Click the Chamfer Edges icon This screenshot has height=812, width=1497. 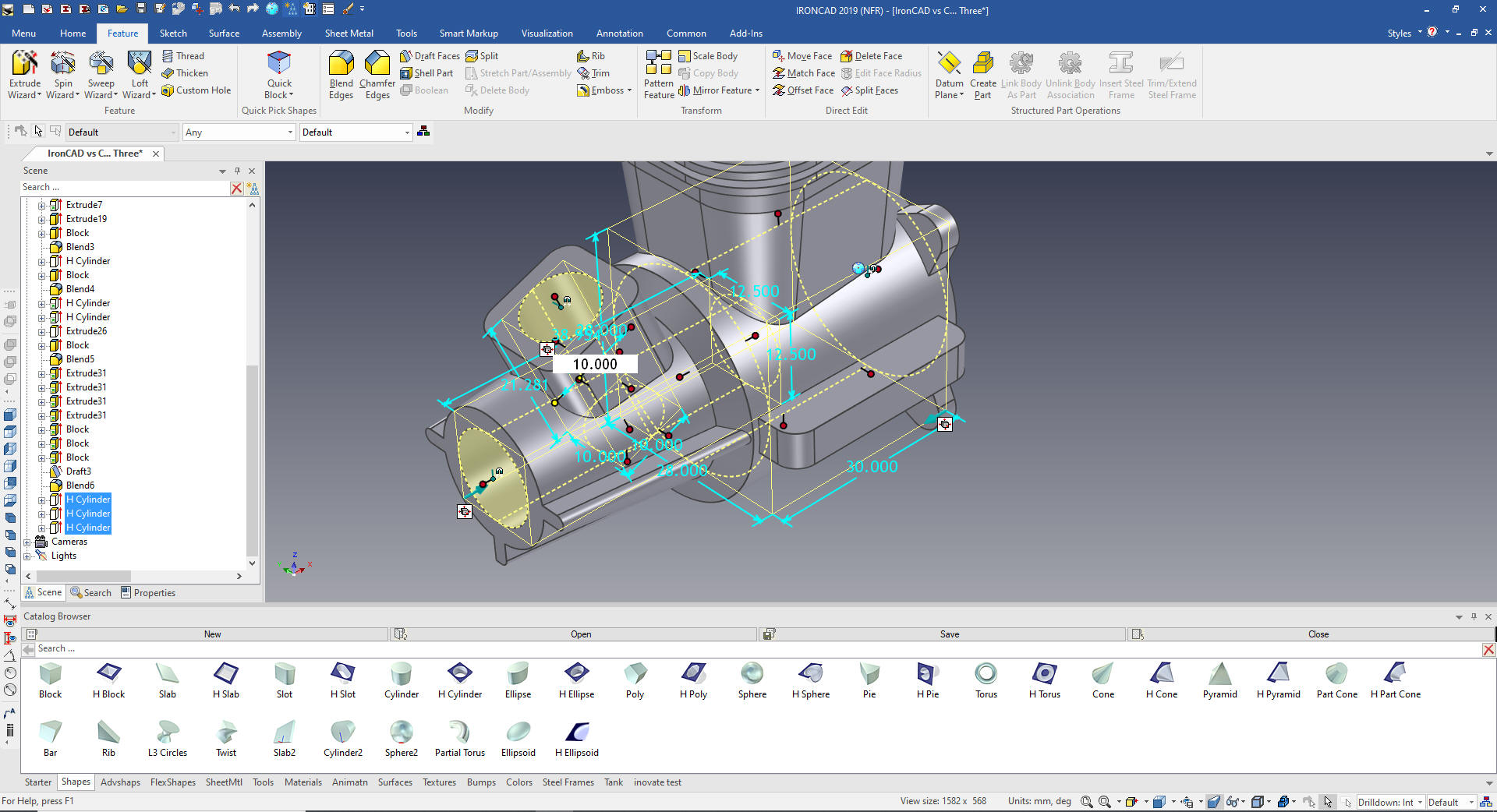[x=377, y=64]
